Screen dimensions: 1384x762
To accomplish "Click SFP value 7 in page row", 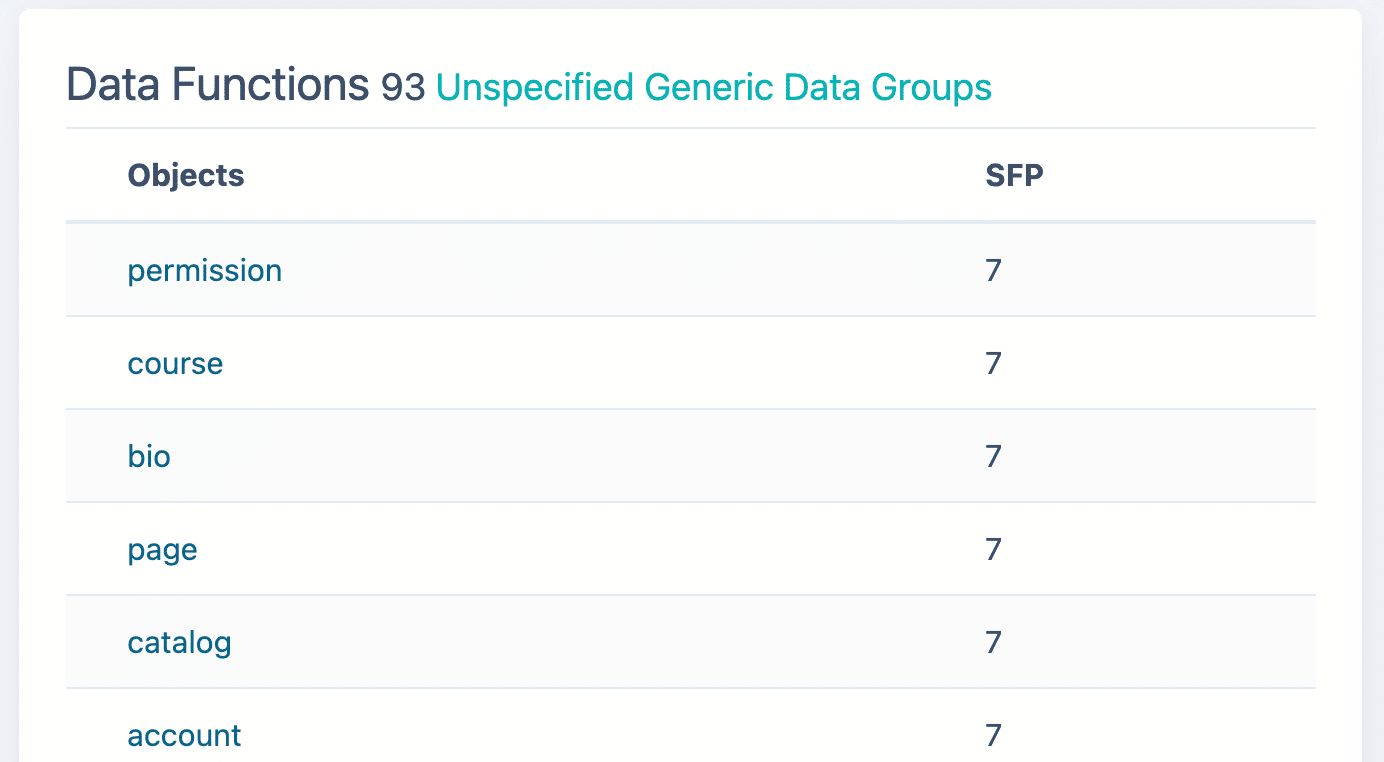I will click(993, 549).
